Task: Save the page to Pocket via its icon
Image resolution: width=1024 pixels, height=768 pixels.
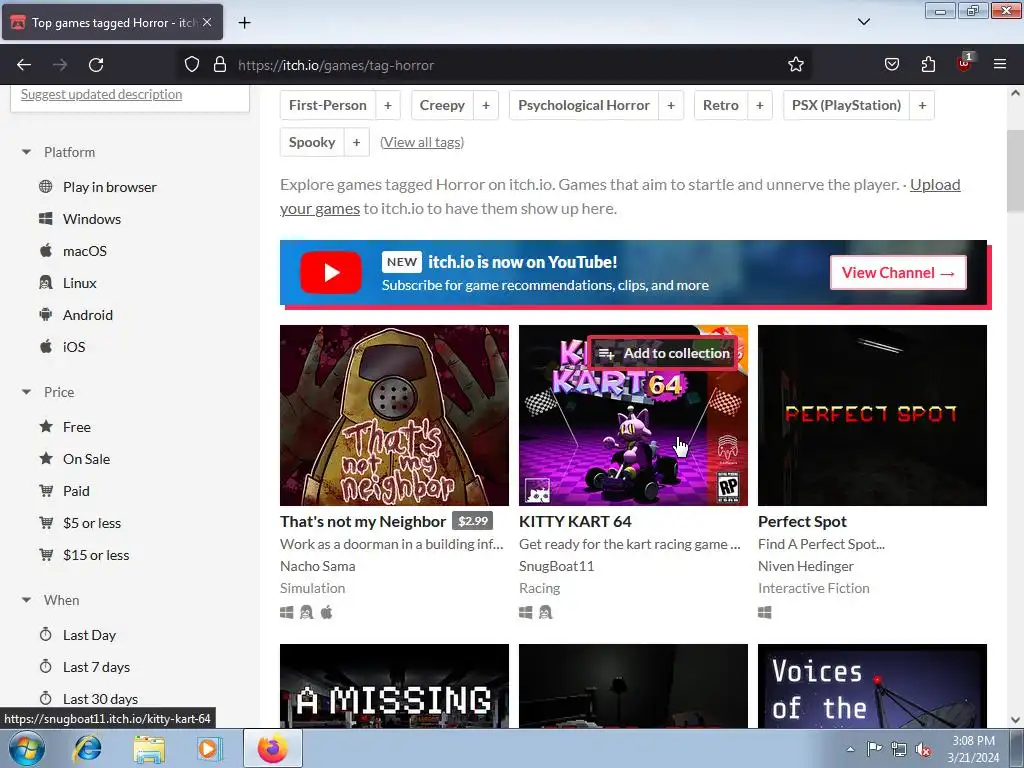Action: 891,65
